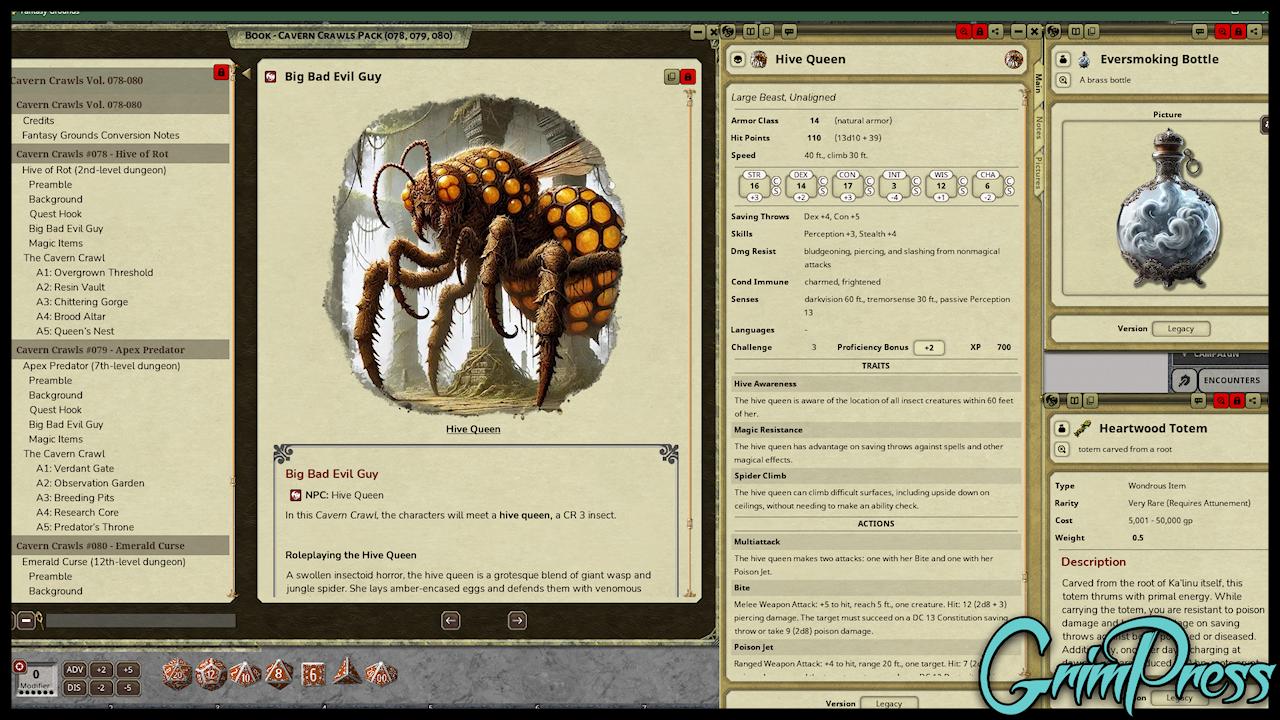Open Eversmoking Bottle item type icon
The height and width of the screenshot is (720, 1280).
point(1063,59)
